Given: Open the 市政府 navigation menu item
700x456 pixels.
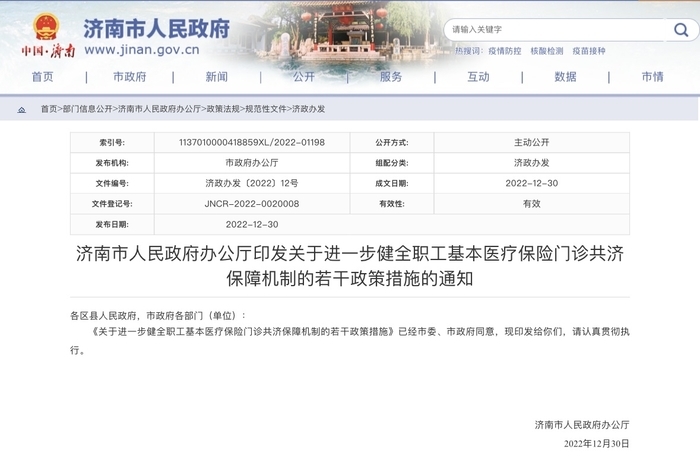Looking at the screenshot, I should click(x=130, y=77).
